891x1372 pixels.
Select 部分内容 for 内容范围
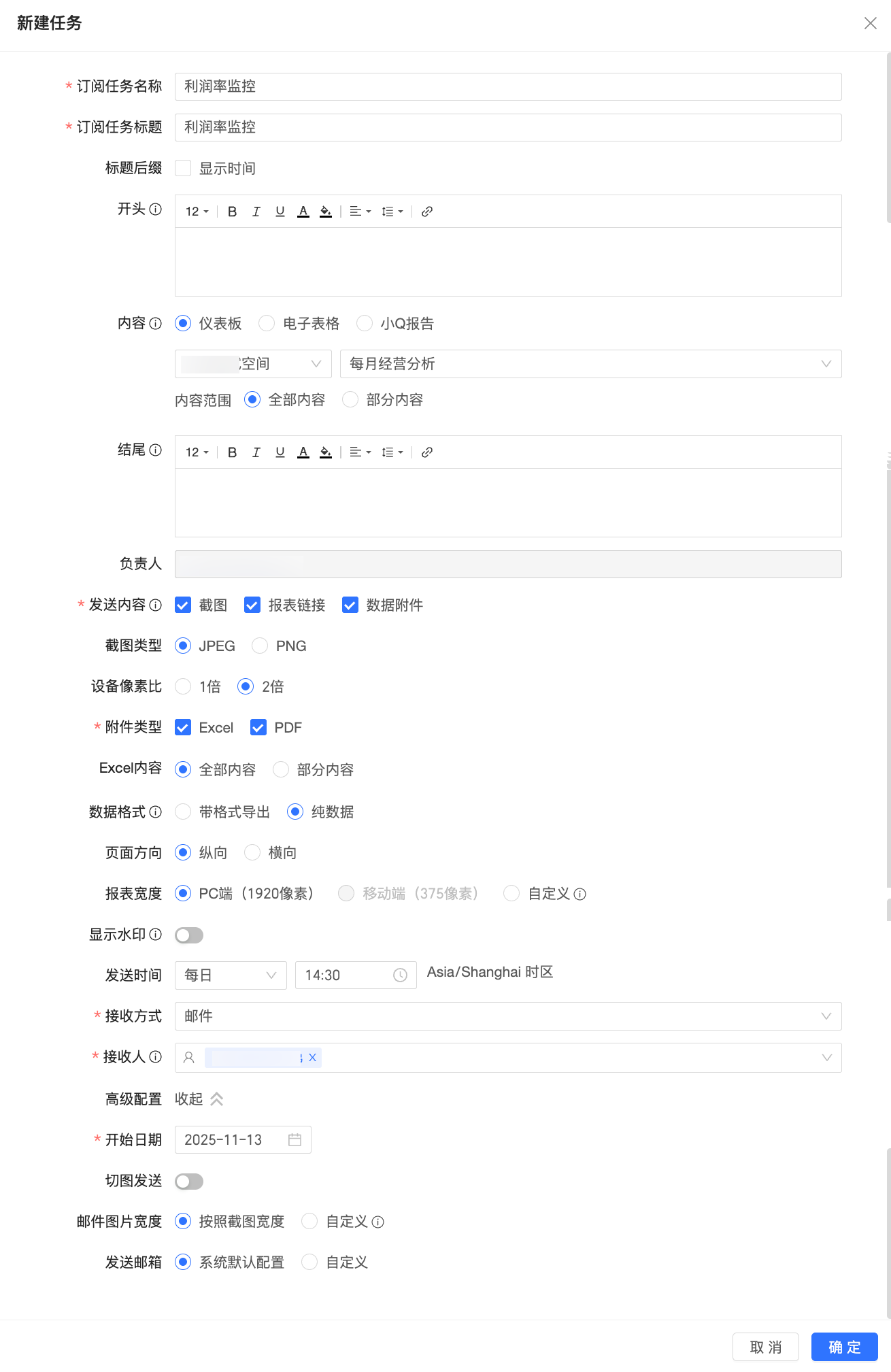point(350,399)
